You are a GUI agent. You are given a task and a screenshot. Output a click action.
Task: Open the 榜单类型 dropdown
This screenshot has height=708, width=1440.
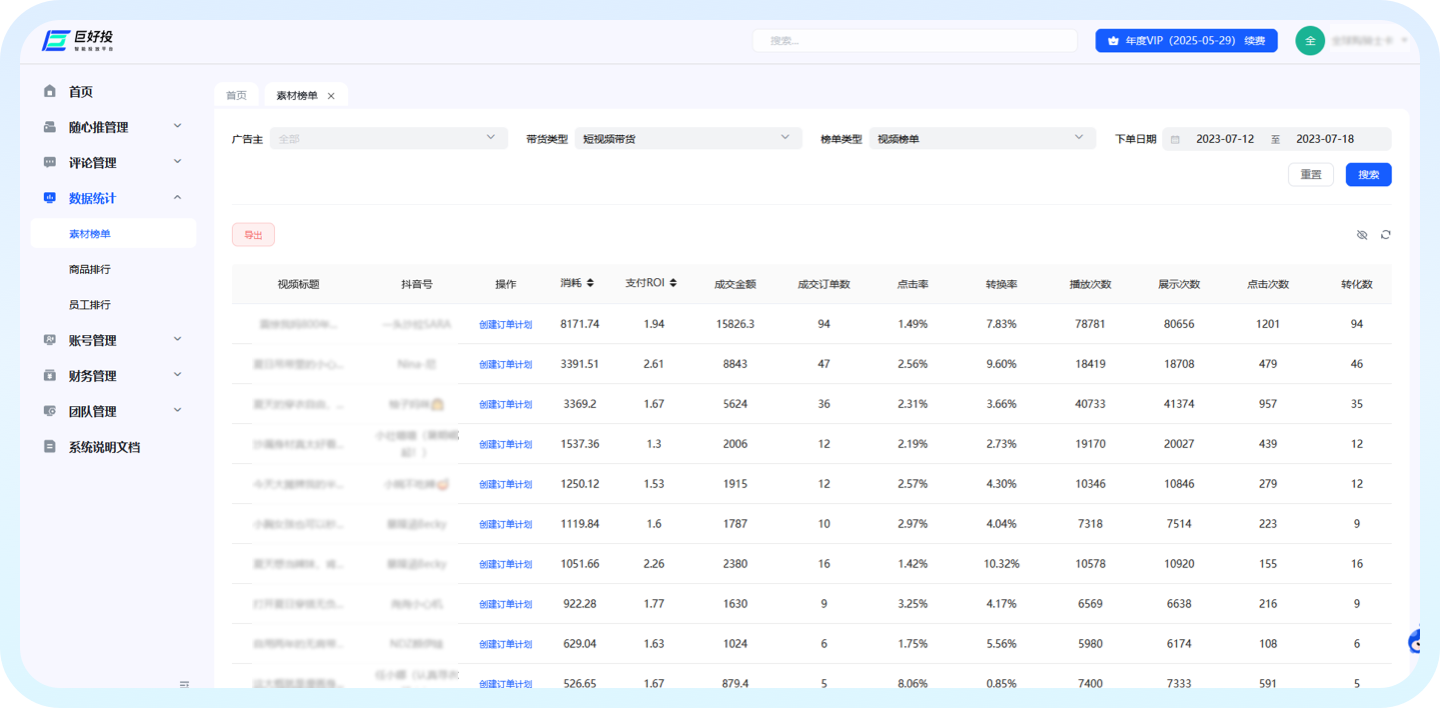[981, 139]
